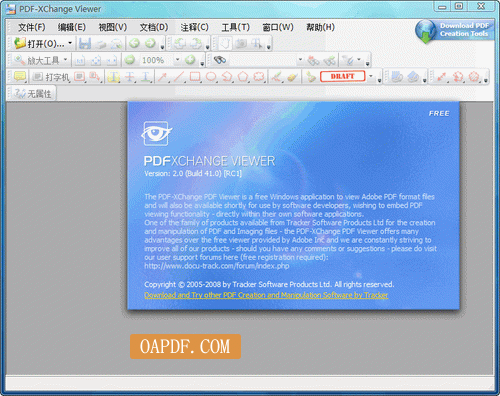Open the Download and Try other PDF link
This screenshot has height=396, width=500.
pyautogui.click(x=266, y=295)
